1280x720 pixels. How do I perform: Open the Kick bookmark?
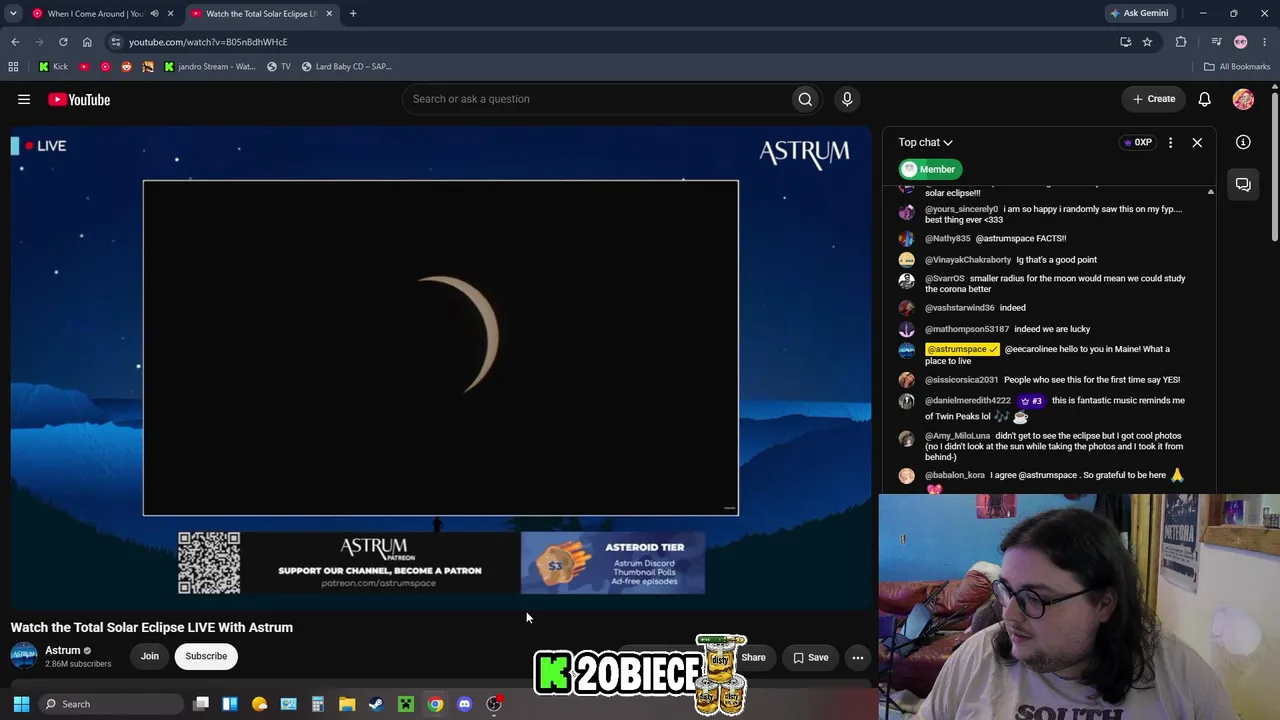(x=54, y=66)
